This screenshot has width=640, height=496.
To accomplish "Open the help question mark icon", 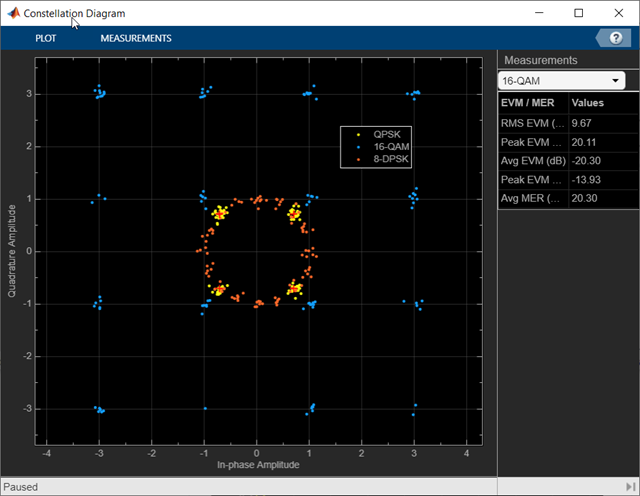I will pyautogui.click(x=615, y=38).
